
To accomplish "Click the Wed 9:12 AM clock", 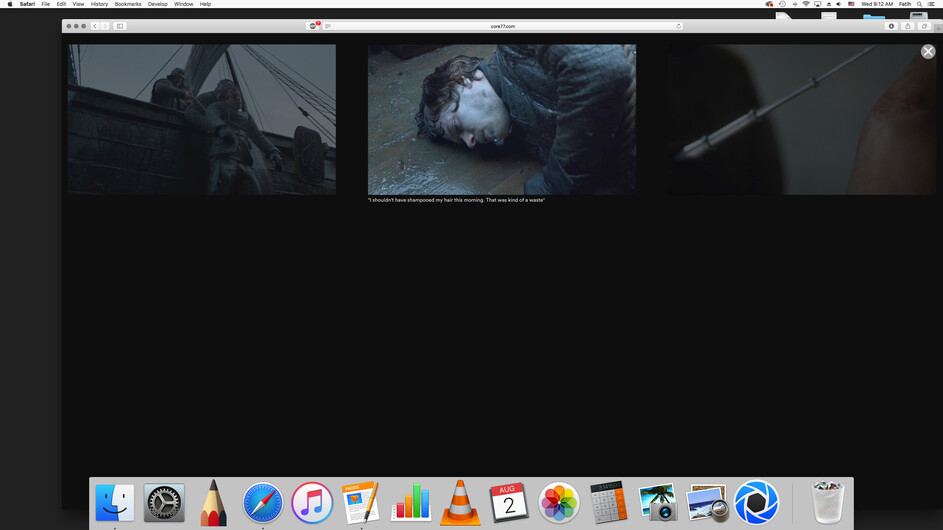I will coord(877,4).
